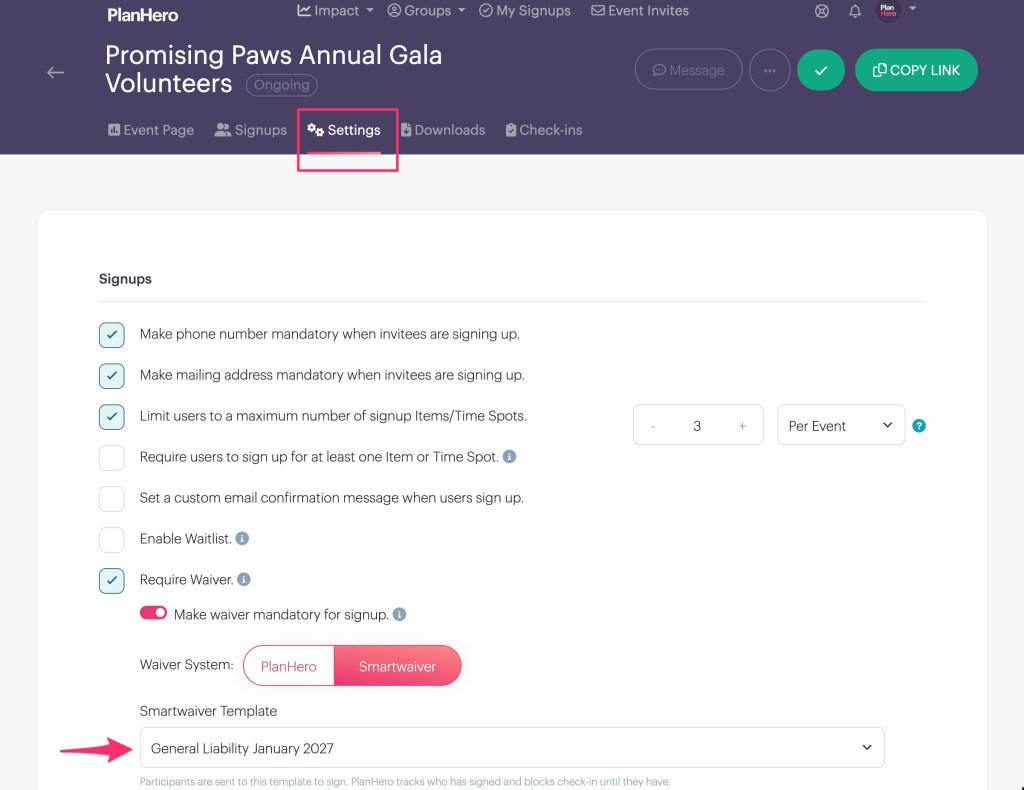Viewport: 1024px width, 790px height.
Task: Select the Settings tab
Action: (x=344, y=130)
